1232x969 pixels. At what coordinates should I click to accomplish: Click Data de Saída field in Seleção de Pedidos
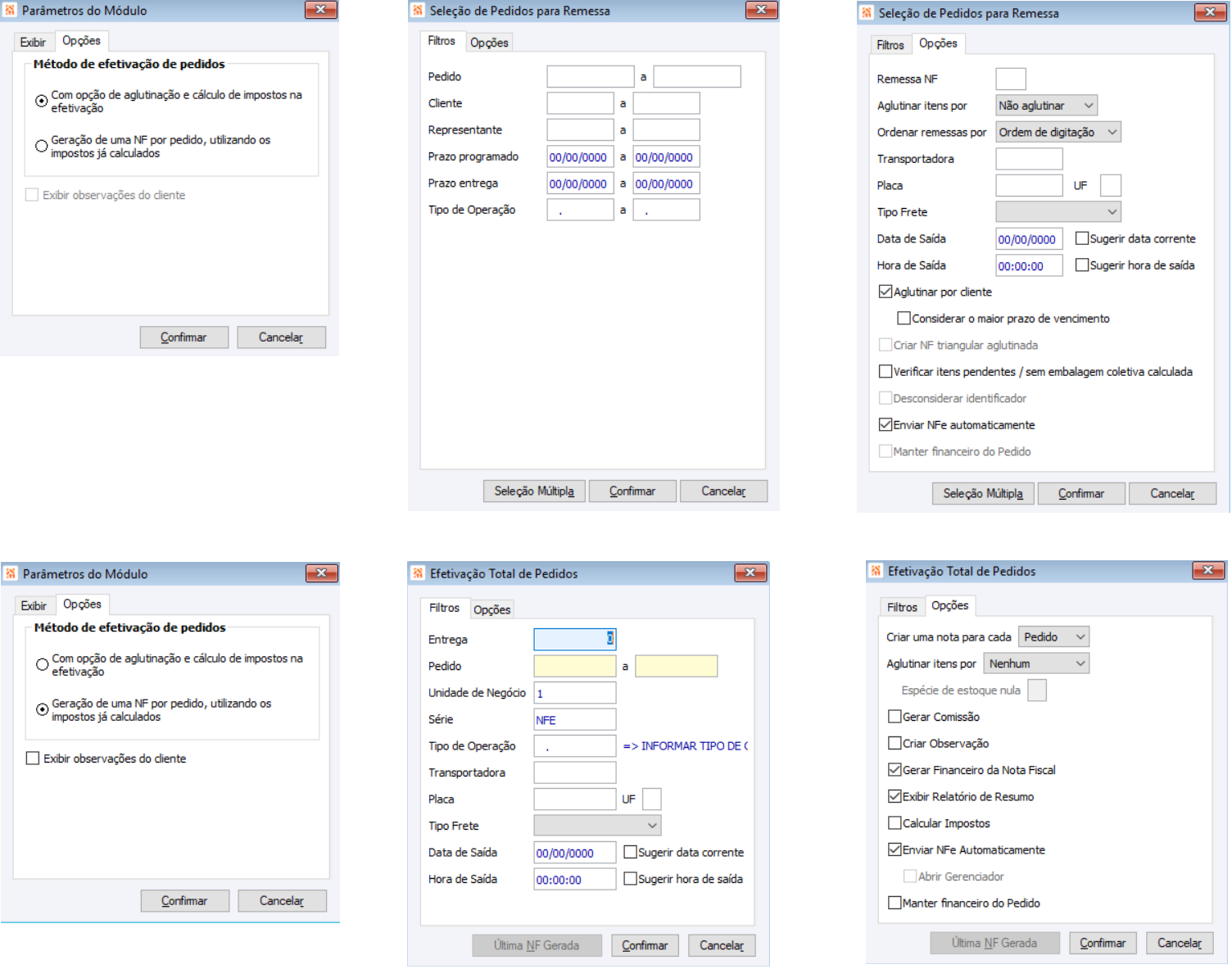click(1029, 239)
